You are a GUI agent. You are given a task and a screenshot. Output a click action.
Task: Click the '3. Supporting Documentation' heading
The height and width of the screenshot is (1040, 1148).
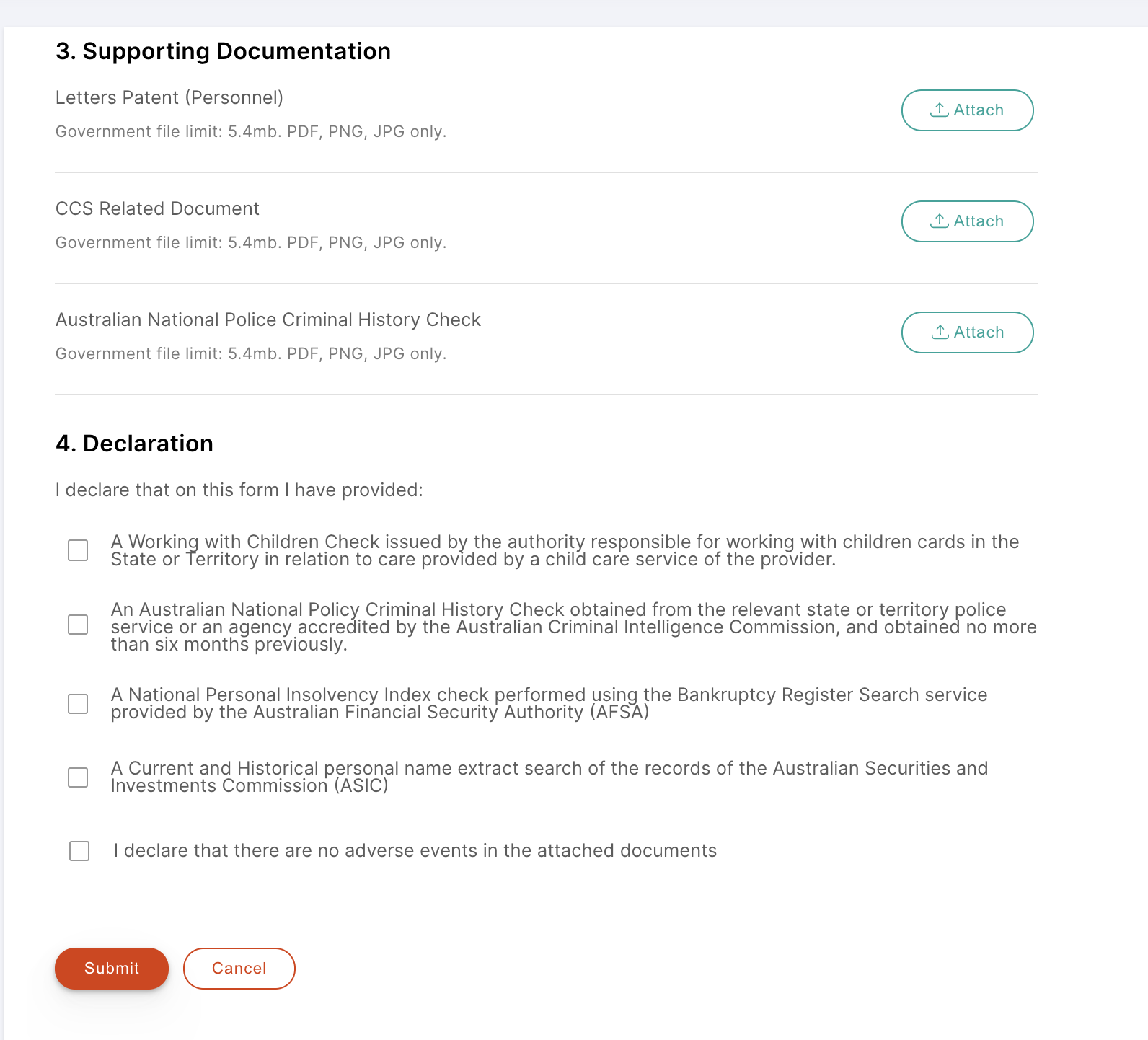click(223, 51)
